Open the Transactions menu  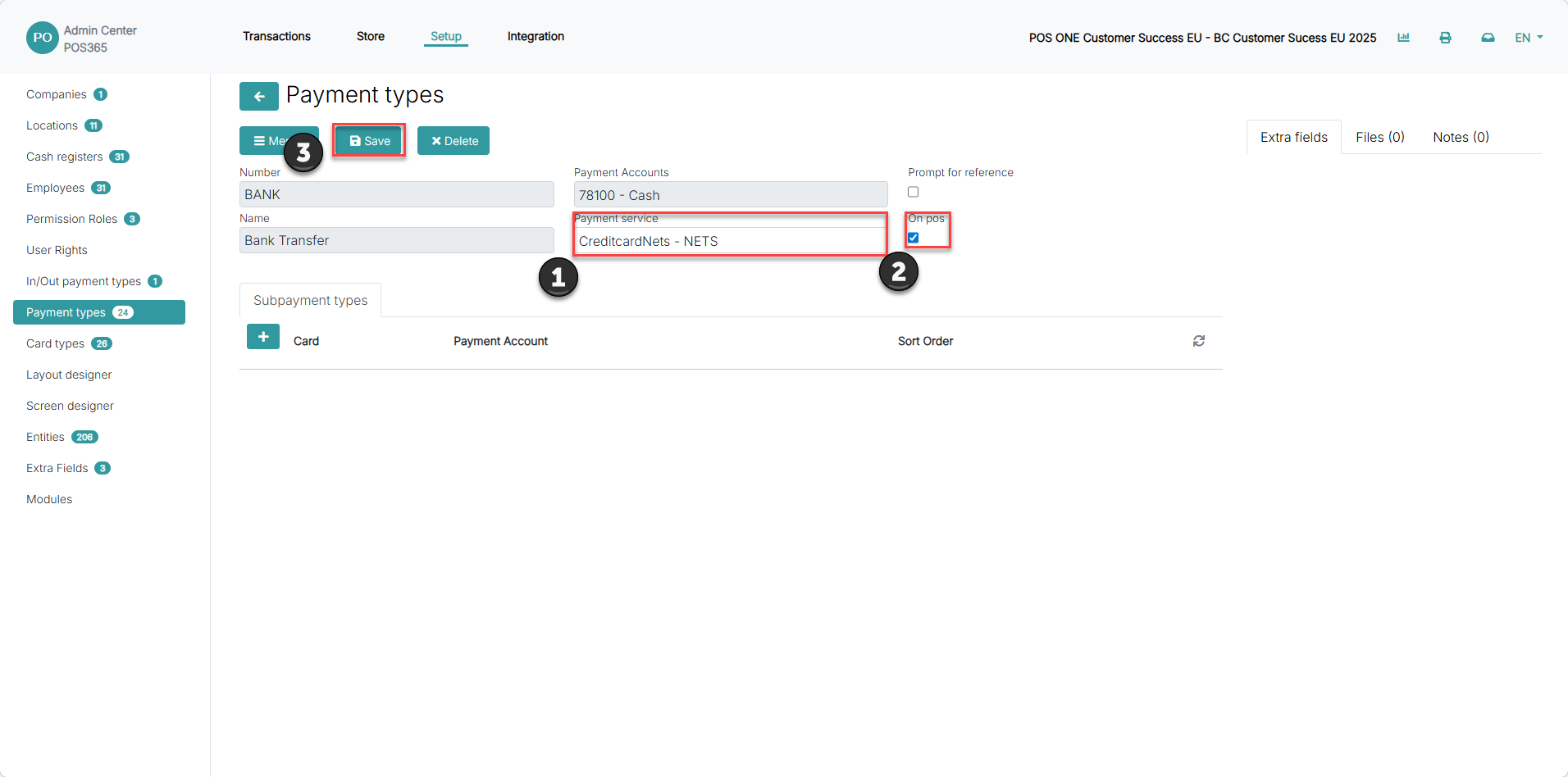(x=276, y=36)
